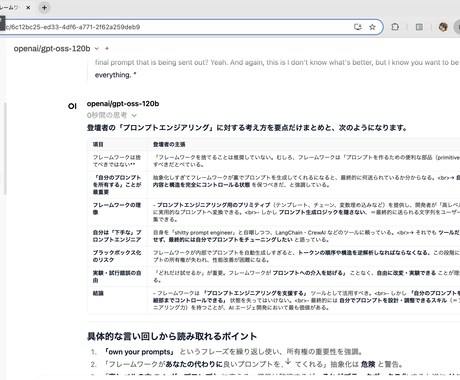The image size is (460, 380).
Task: Click the own your prompts list item
Action: point(233,352)
